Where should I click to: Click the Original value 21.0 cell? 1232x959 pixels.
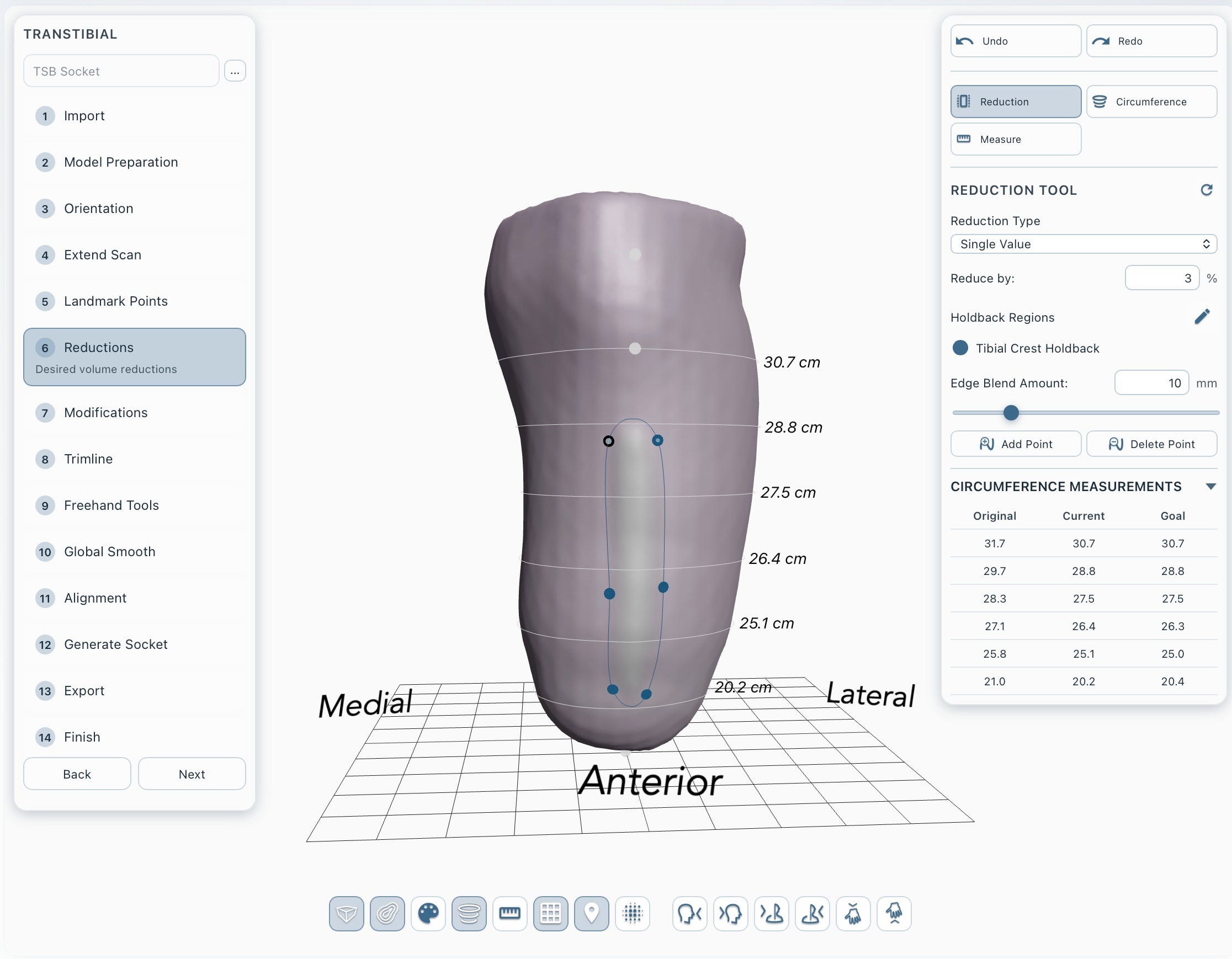click(995, 681)
